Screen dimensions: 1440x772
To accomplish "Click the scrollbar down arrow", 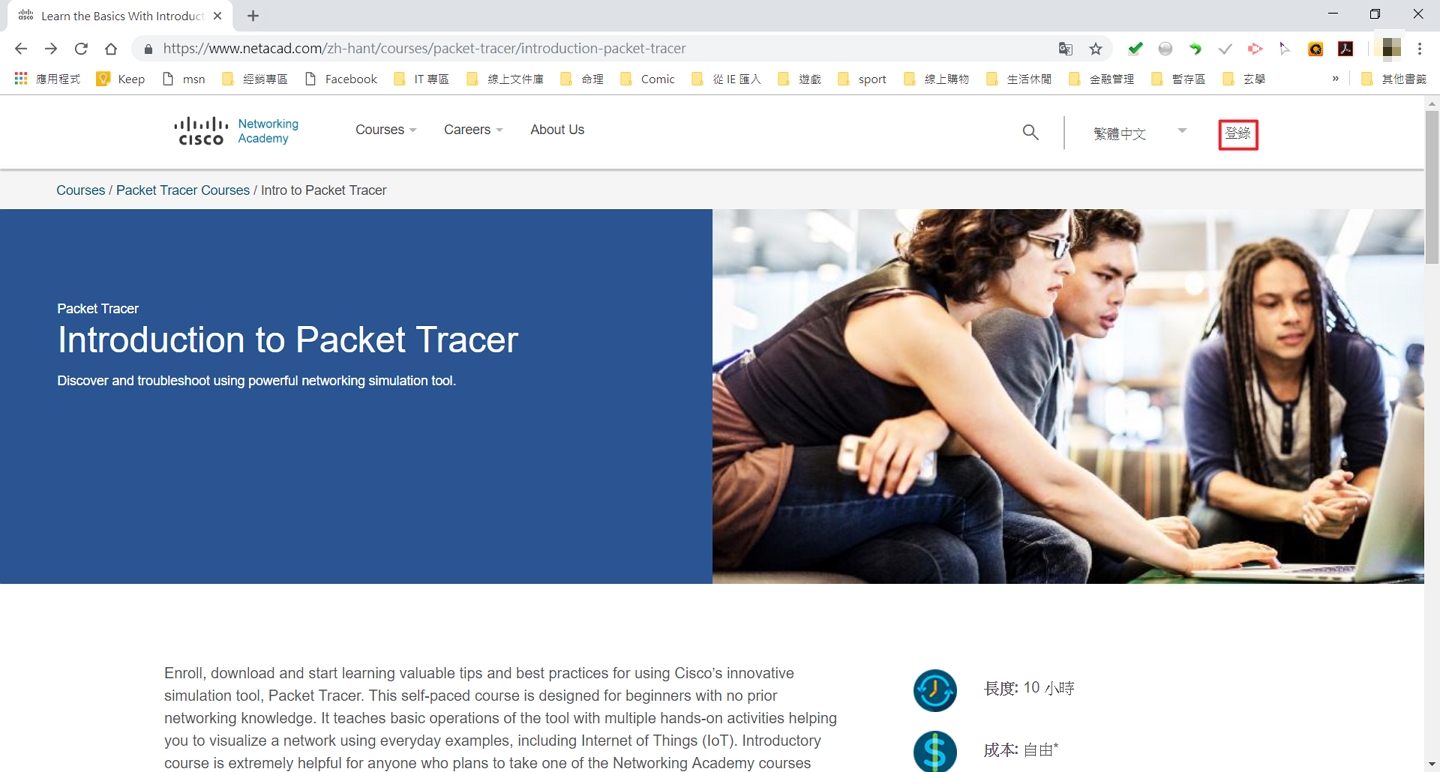I will click(1432, 764).
